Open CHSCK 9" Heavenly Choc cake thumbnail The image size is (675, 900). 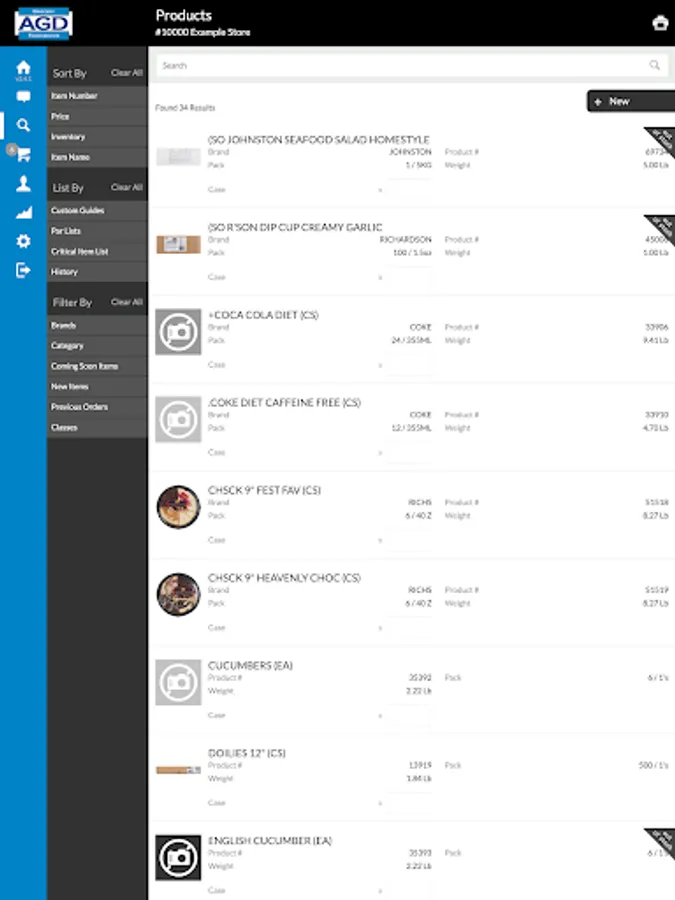point(179,595)
